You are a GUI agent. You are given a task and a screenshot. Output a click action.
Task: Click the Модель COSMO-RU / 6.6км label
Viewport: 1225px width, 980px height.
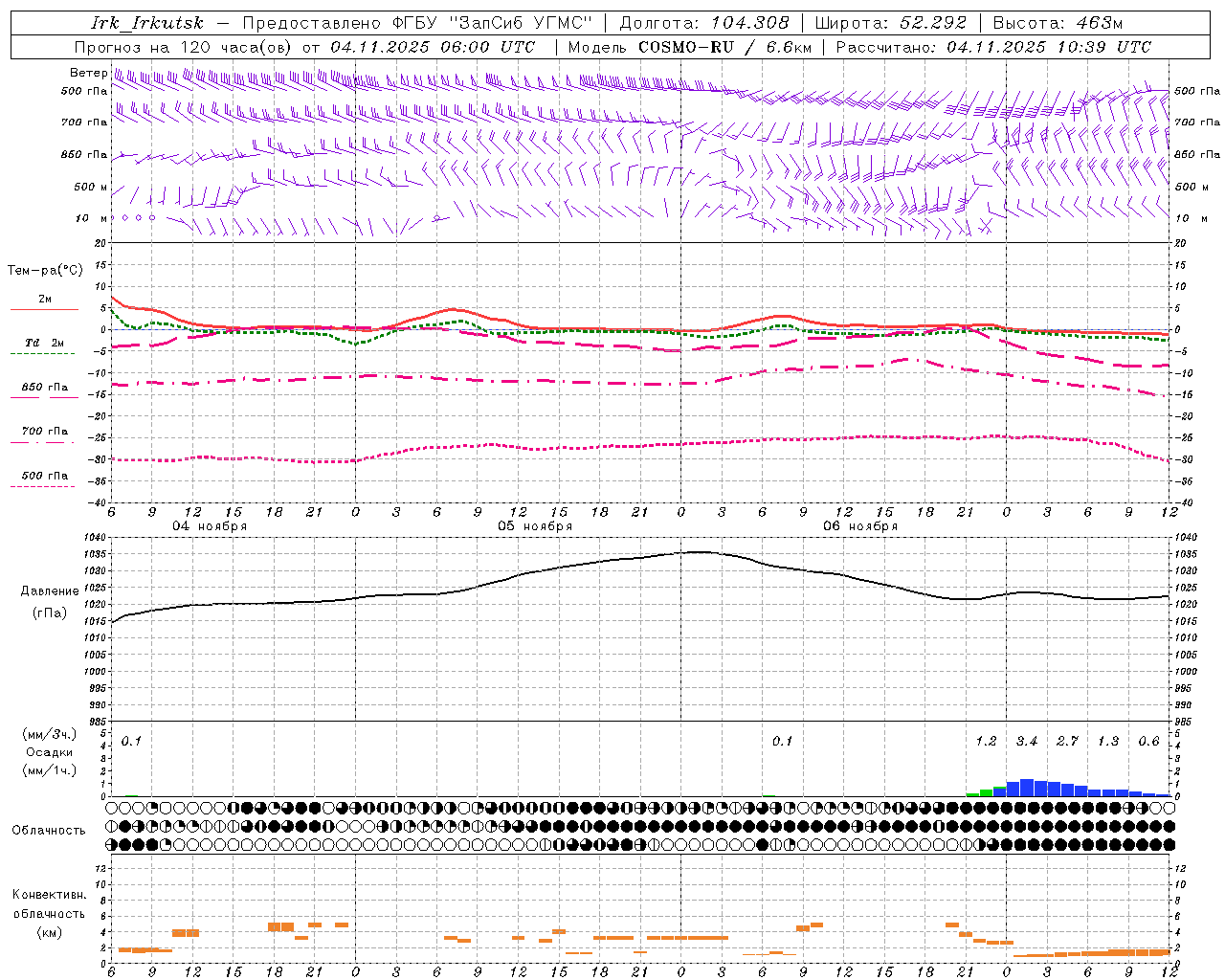[x=690, y=47]
